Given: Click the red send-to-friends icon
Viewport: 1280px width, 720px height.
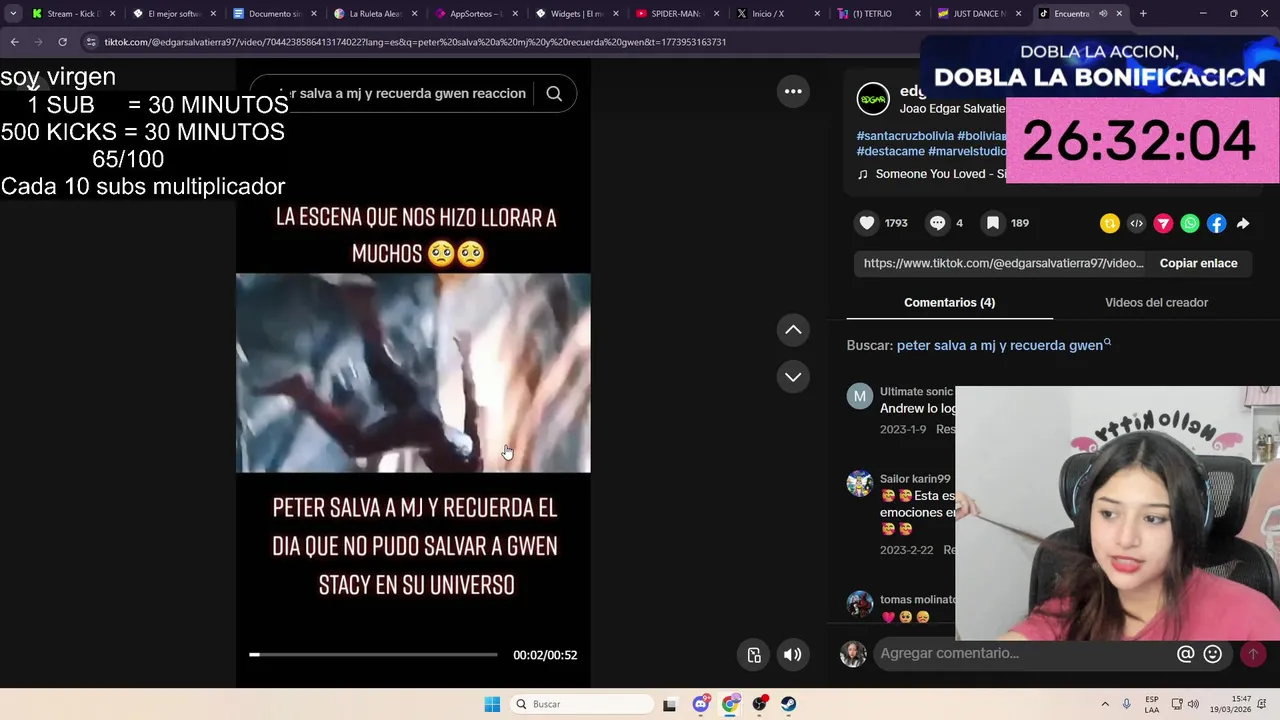Looking at the screenshot, I should pyautogui.click(x=1163, y=224).
